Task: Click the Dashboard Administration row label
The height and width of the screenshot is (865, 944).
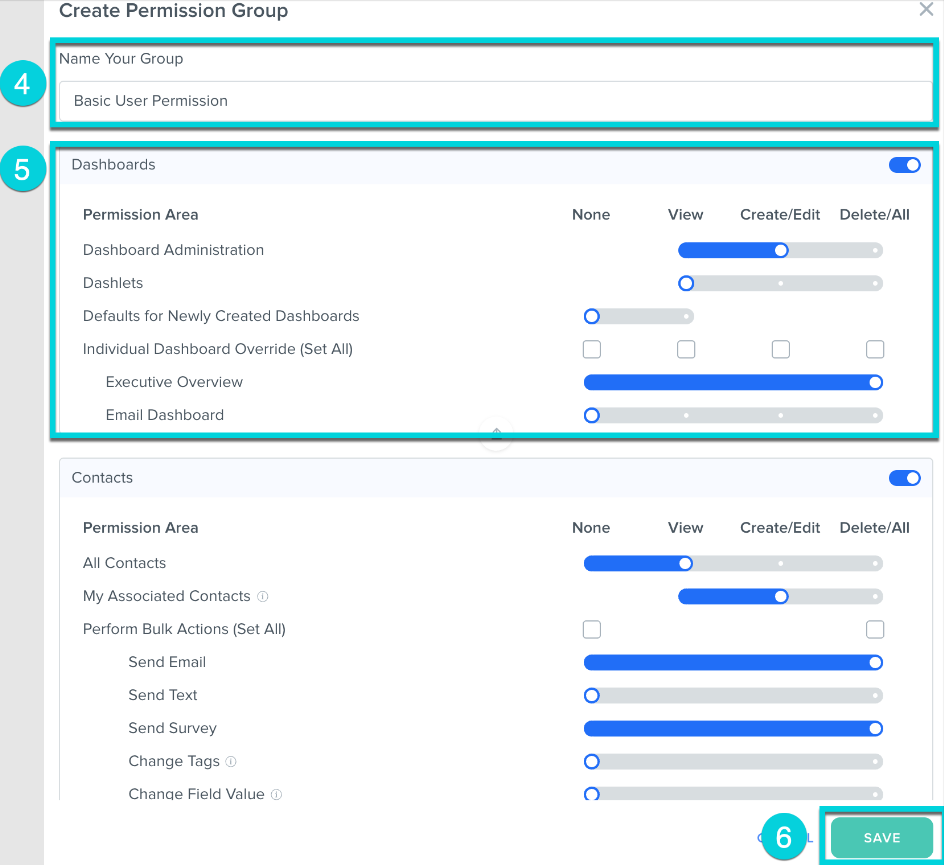Action: click(173, 250)
